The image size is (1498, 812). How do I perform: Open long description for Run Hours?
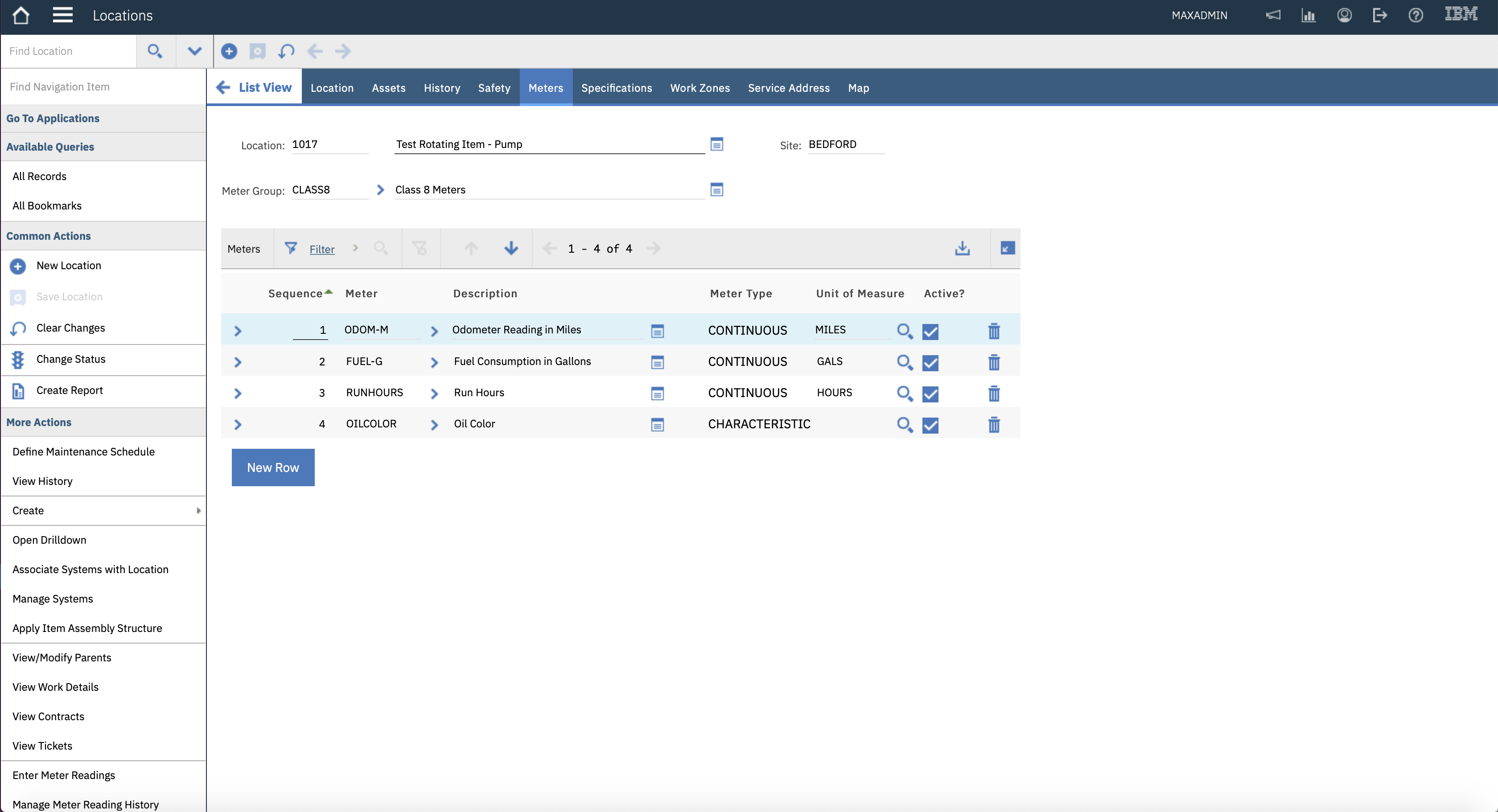(657, 394)
